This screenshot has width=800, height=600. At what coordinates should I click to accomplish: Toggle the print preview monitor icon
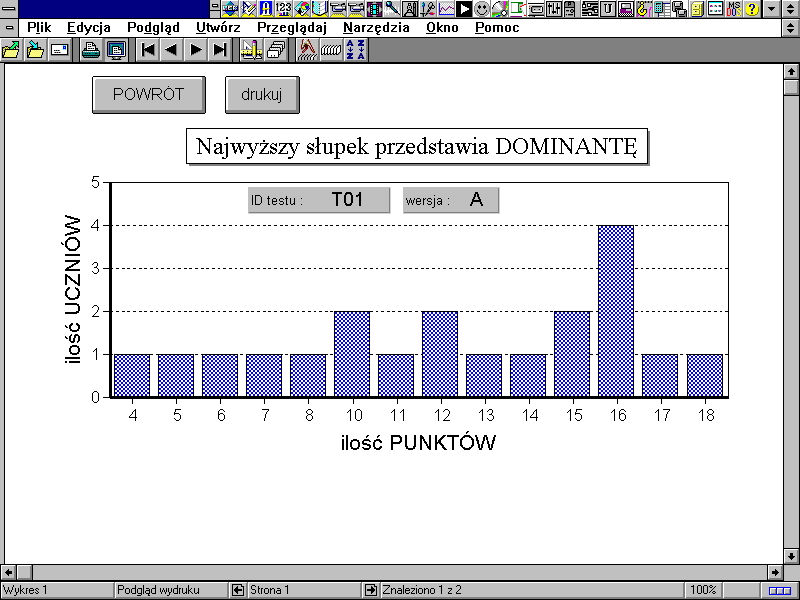(x=116, y=49)
